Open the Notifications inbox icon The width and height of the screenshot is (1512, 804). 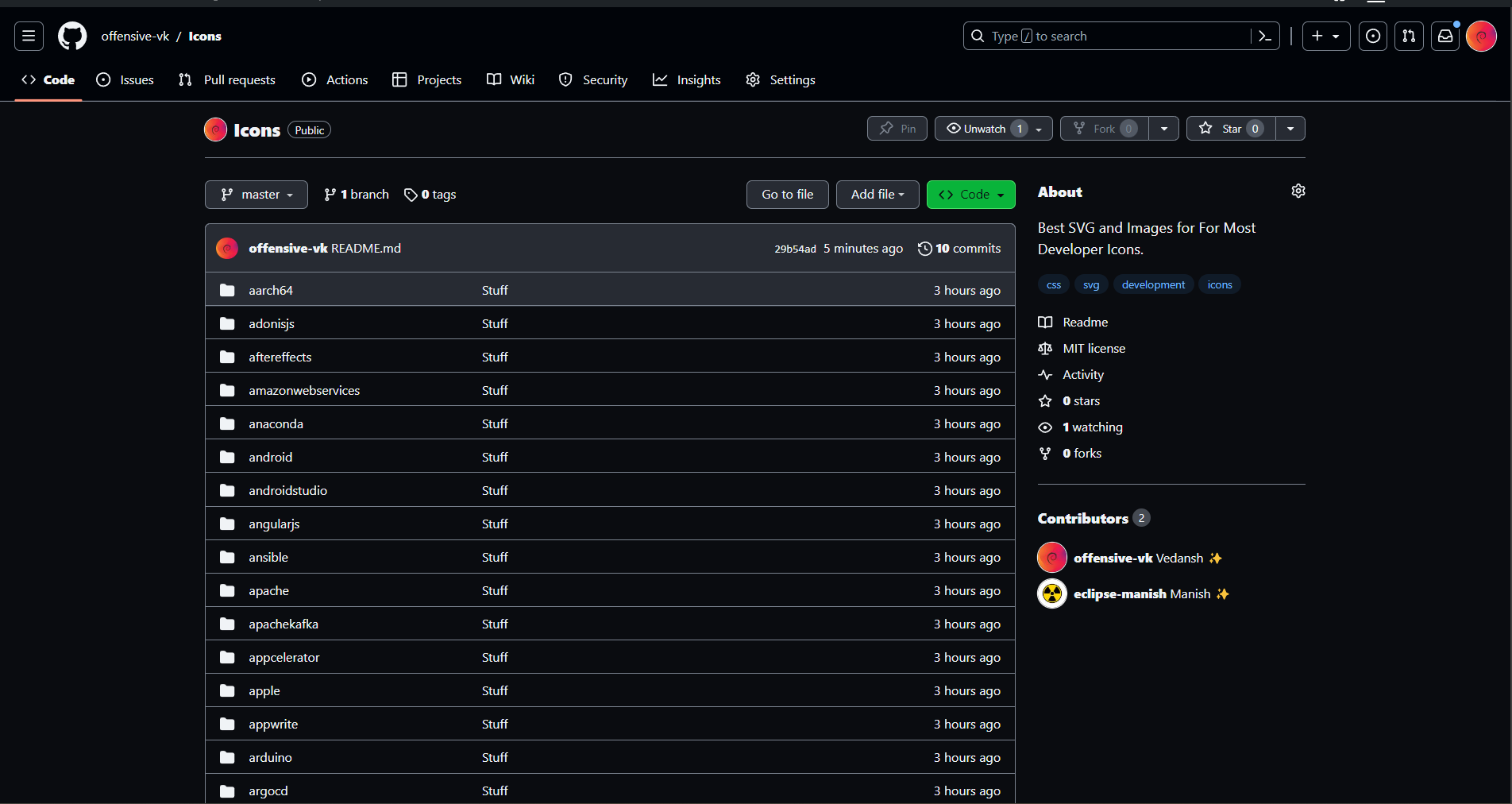1445,36
